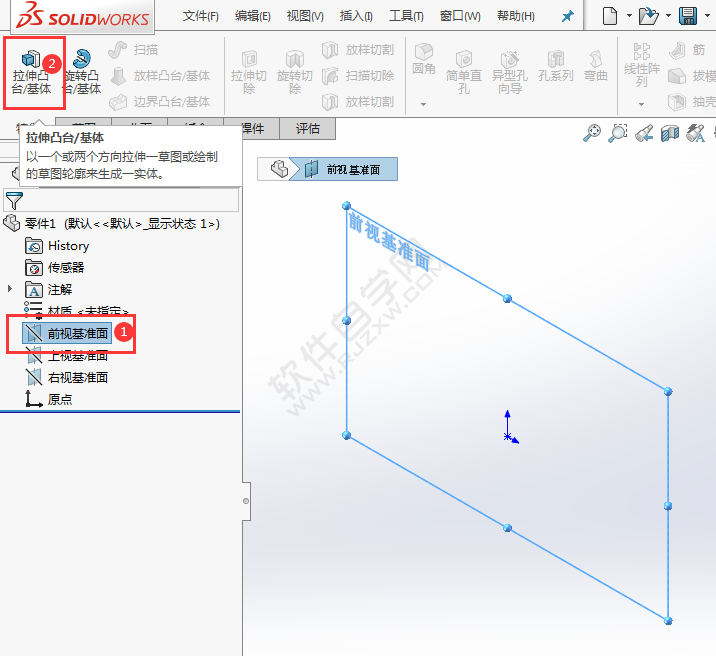Viewport: 716px width, 656px height.
Task: Open the open file dropdown arrow
Action: pyautogui.click(x=669, y=16)
